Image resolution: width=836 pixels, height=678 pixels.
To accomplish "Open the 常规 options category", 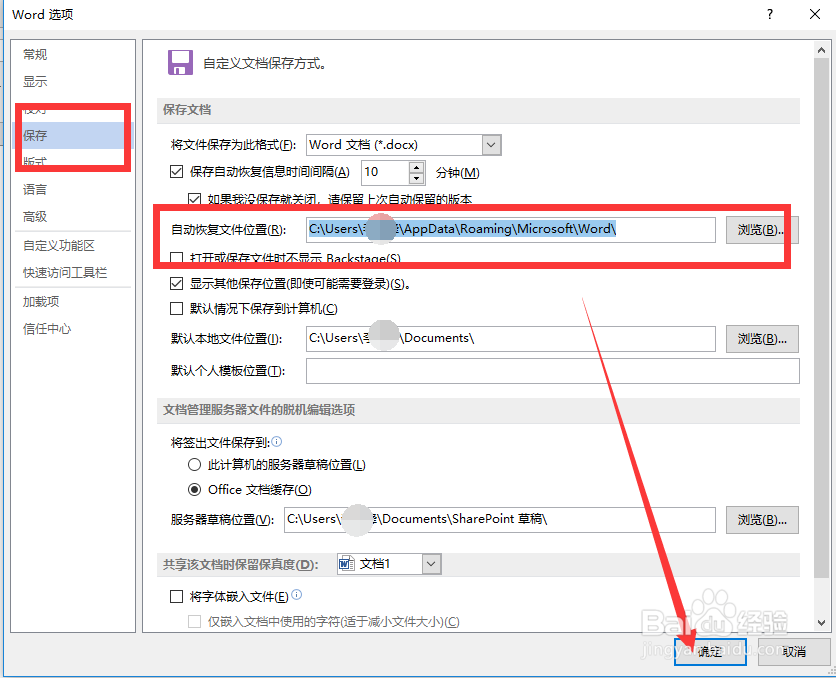I will [35, 54].
